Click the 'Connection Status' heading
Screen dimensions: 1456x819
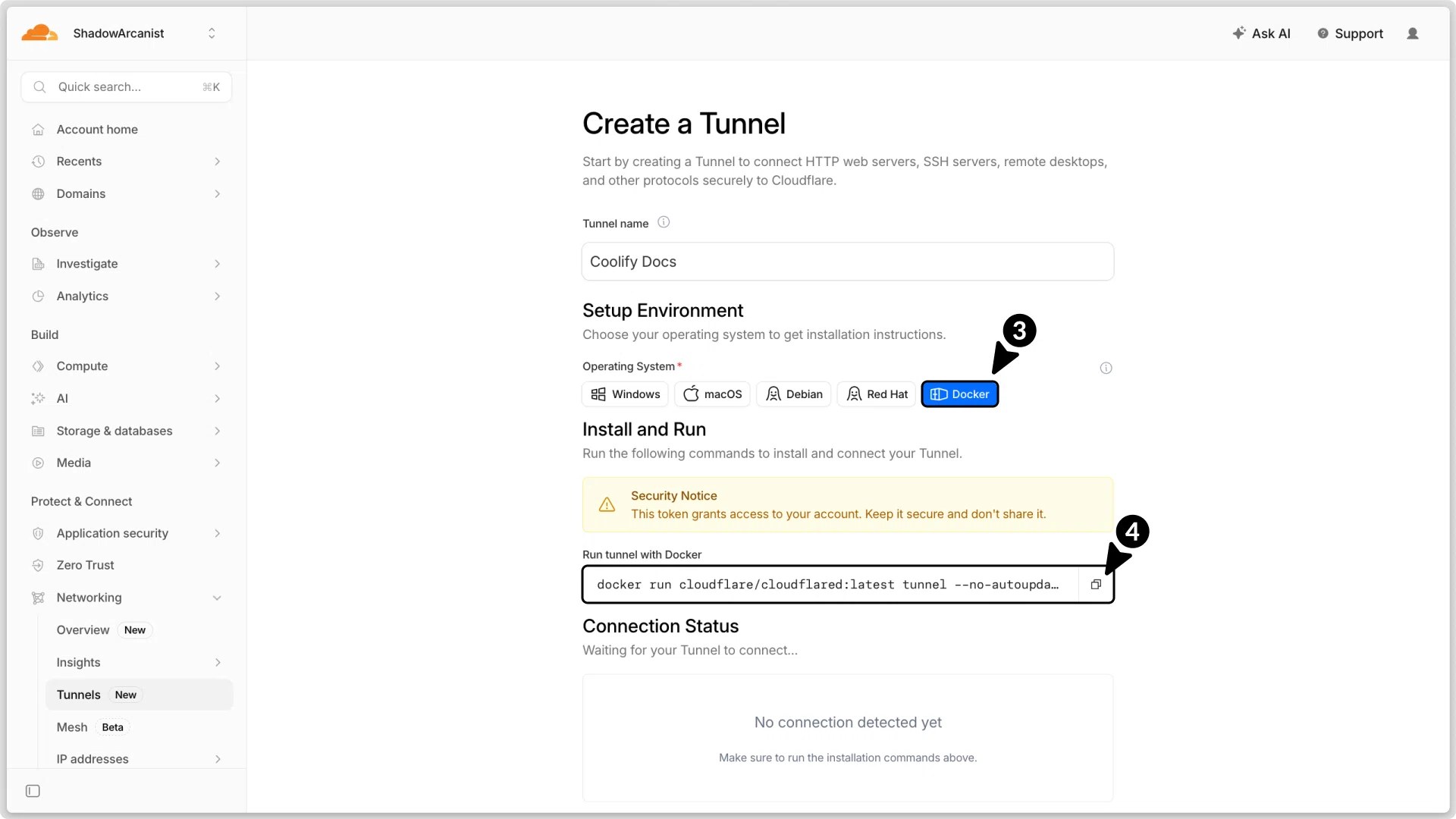click(661, 626)
